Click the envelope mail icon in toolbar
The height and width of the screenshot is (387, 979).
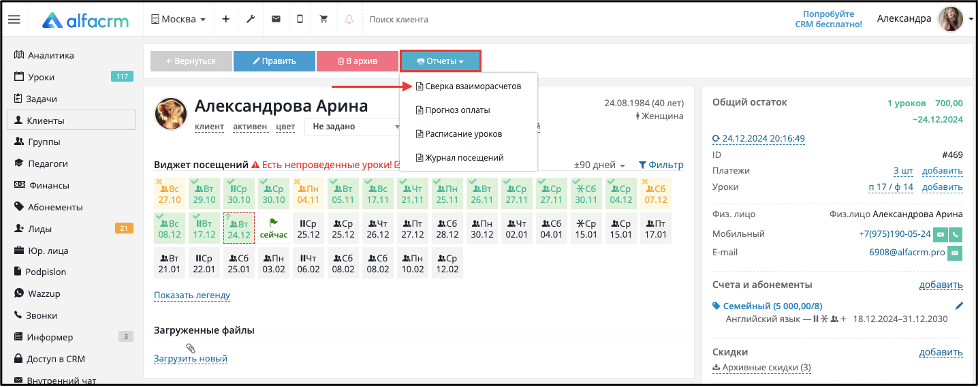[x=275, y=19]
